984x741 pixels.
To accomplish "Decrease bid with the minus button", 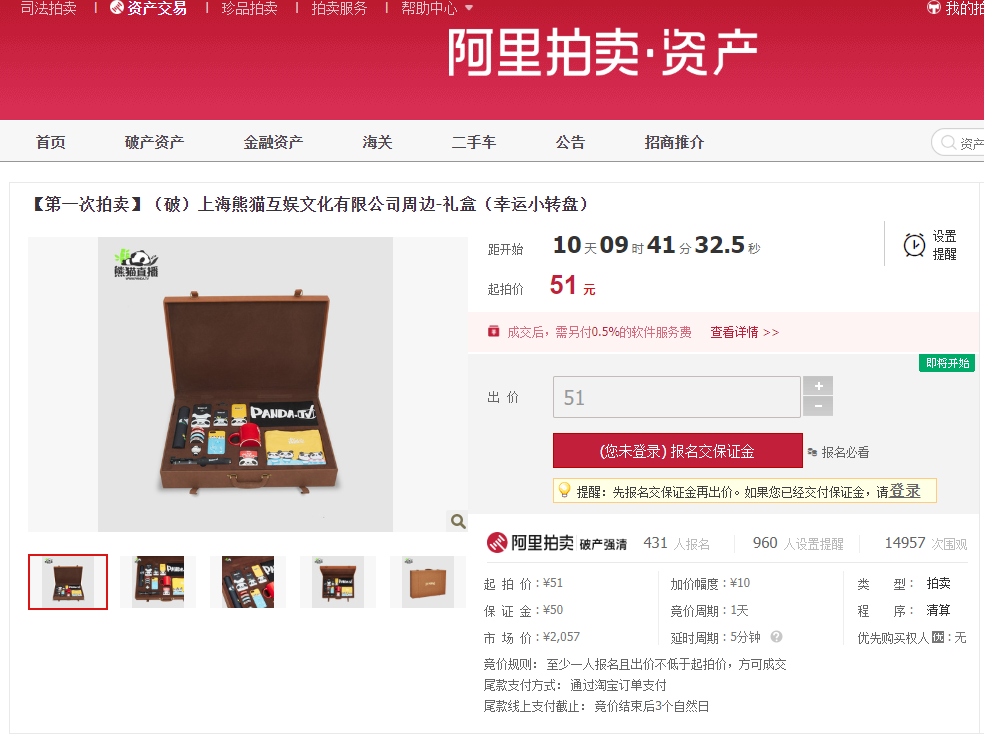I will click(x=818, y=407).
